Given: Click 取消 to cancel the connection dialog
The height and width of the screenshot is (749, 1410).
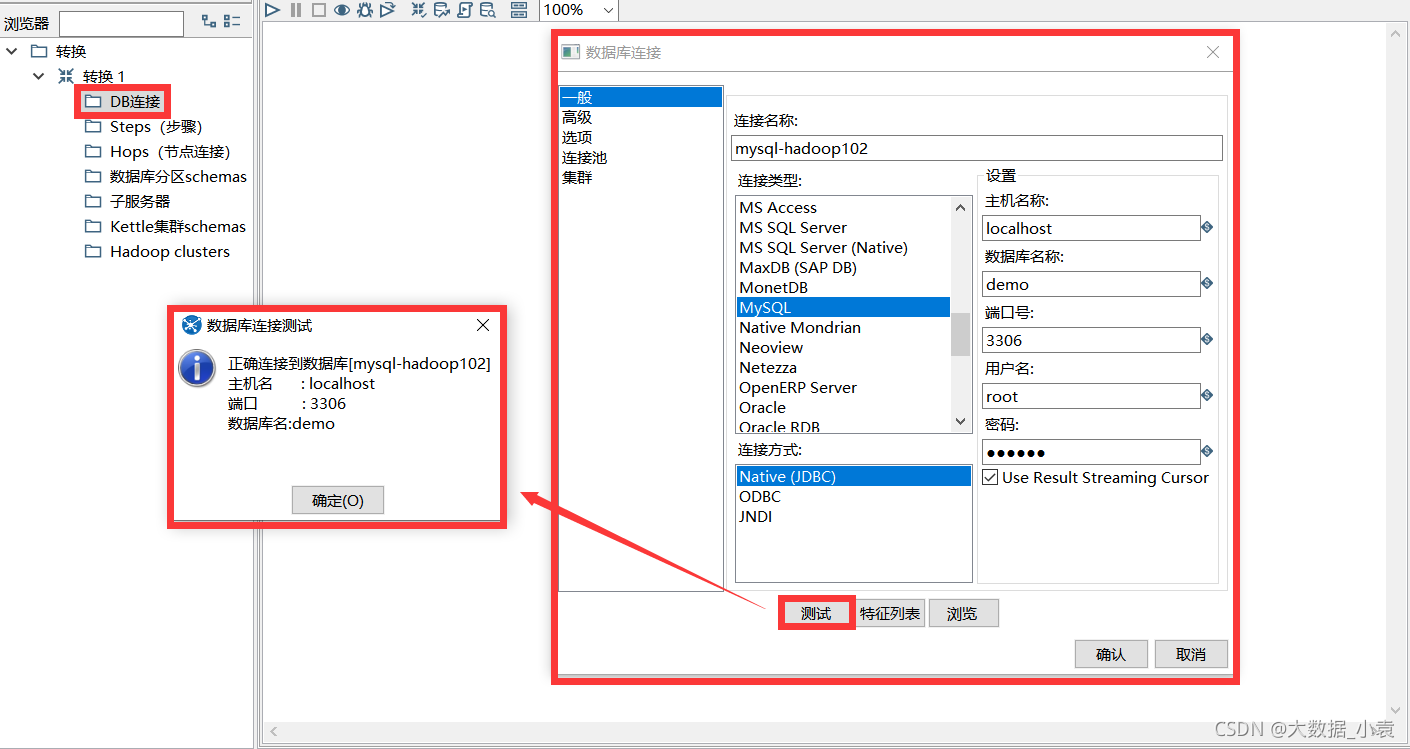Looking at the screenshot, I should pos(1191,654).
